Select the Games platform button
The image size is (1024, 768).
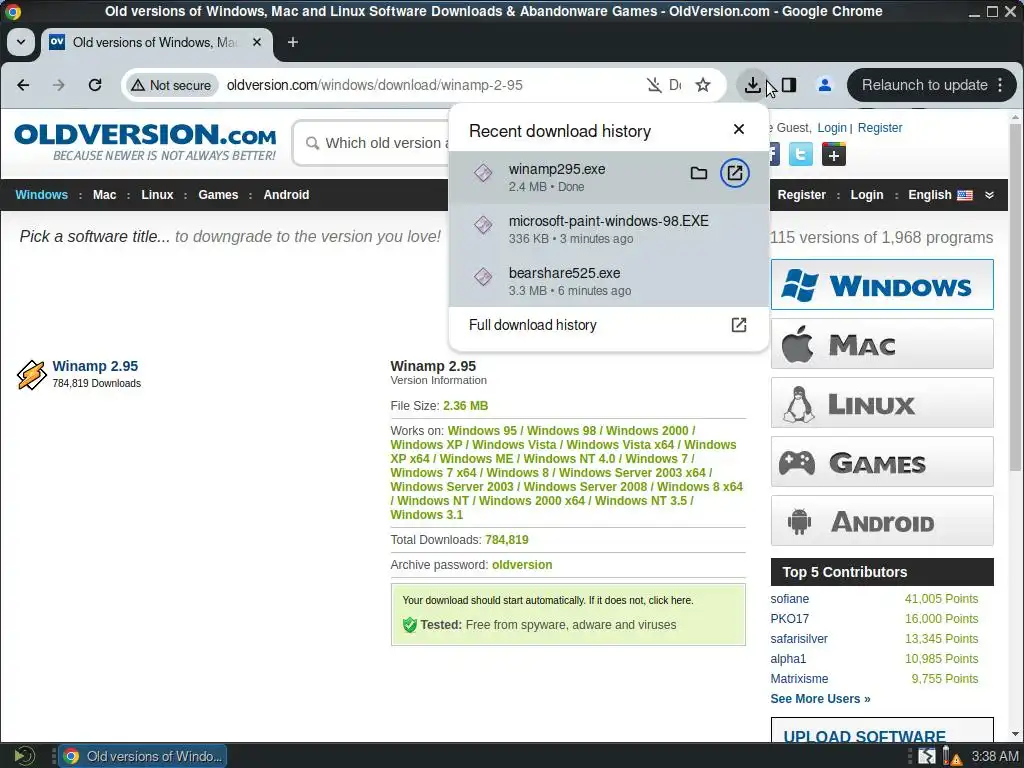(882, 462)
